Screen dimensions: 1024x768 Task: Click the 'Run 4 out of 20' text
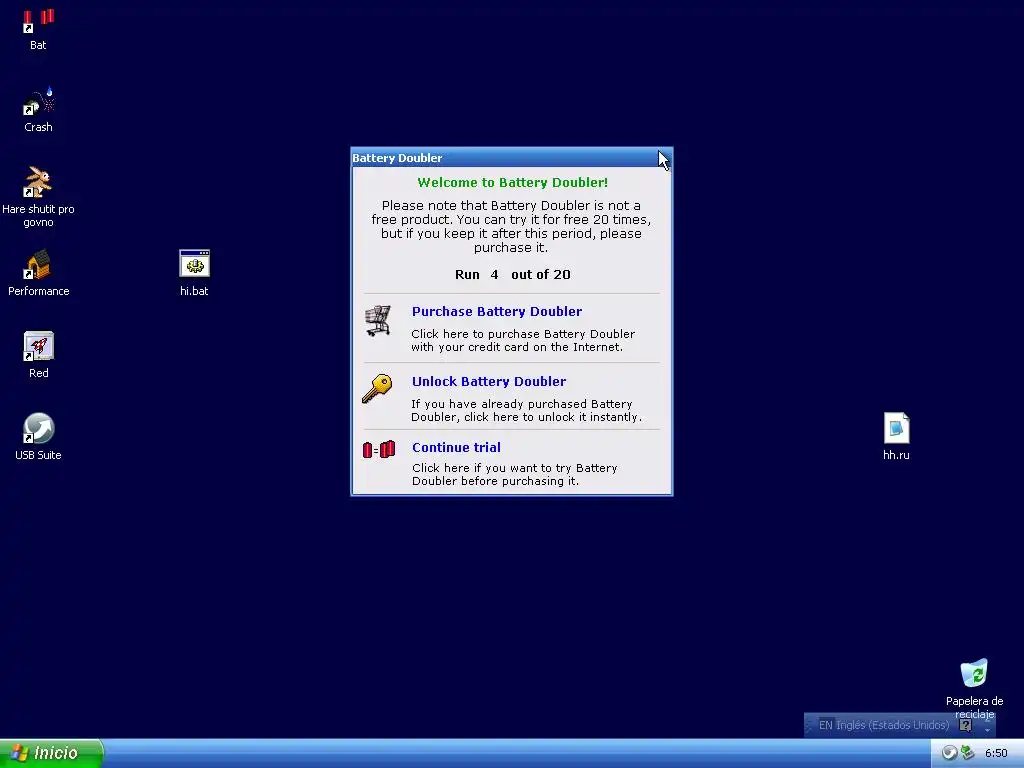pos(513,275)
